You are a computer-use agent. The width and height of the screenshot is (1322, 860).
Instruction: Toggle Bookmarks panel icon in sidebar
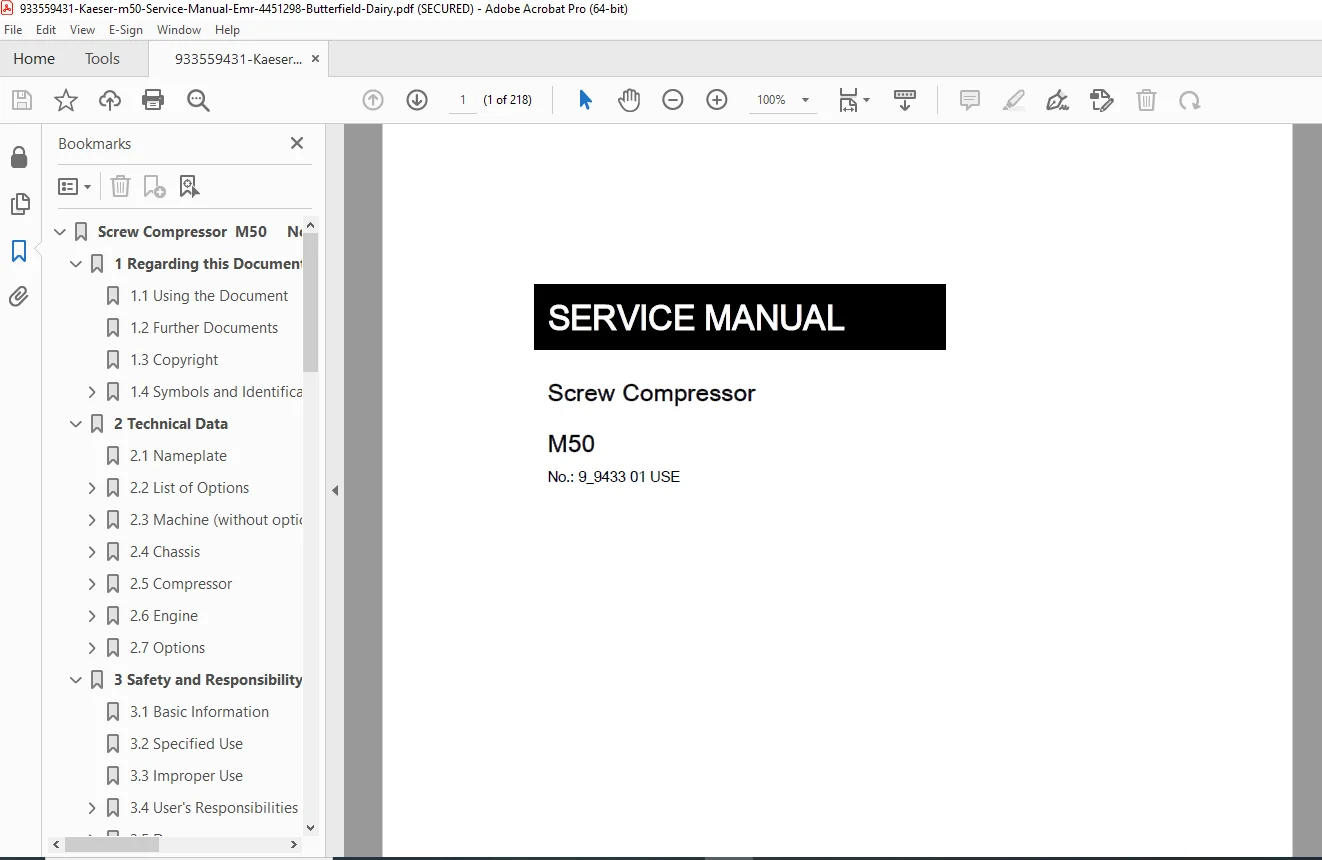click(19, 251)
